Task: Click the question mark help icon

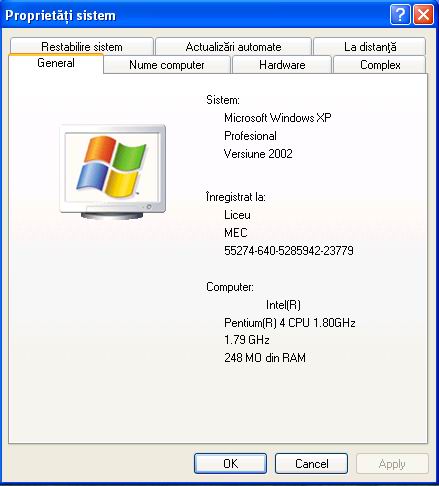Action: point(400,15)
